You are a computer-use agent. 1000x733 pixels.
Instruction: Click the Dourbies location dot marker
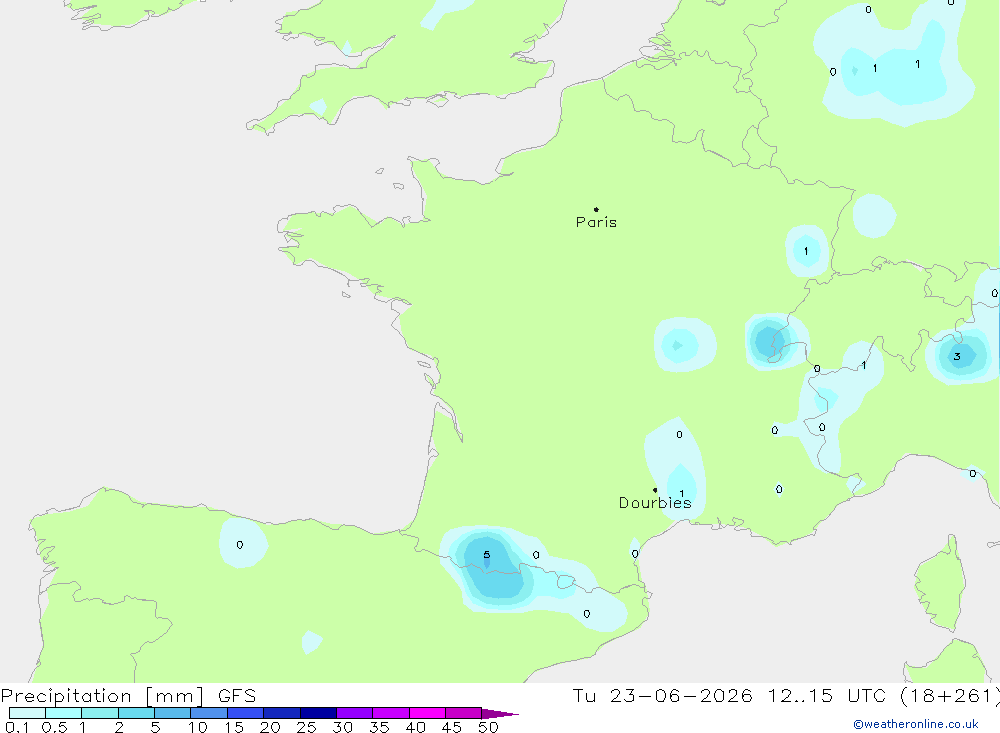point(655,490)
